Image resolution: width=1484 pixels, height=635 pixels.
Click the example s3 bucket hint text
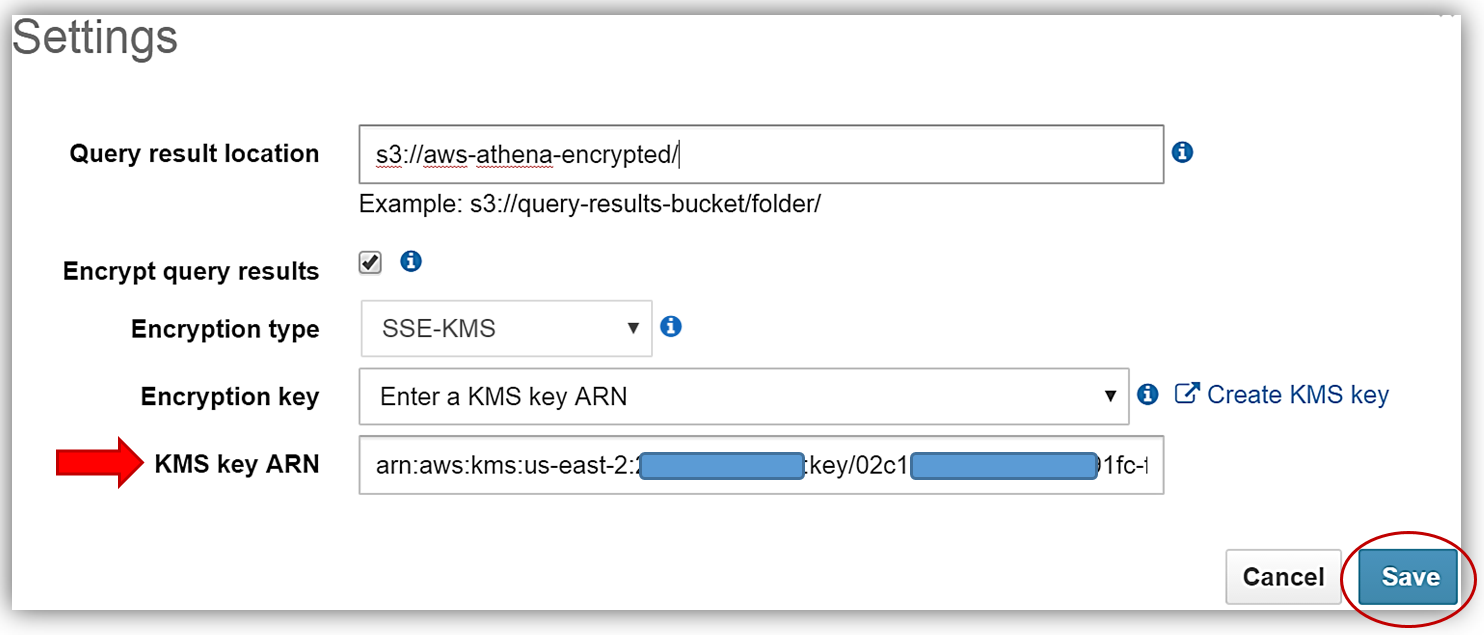coord(589,205)
